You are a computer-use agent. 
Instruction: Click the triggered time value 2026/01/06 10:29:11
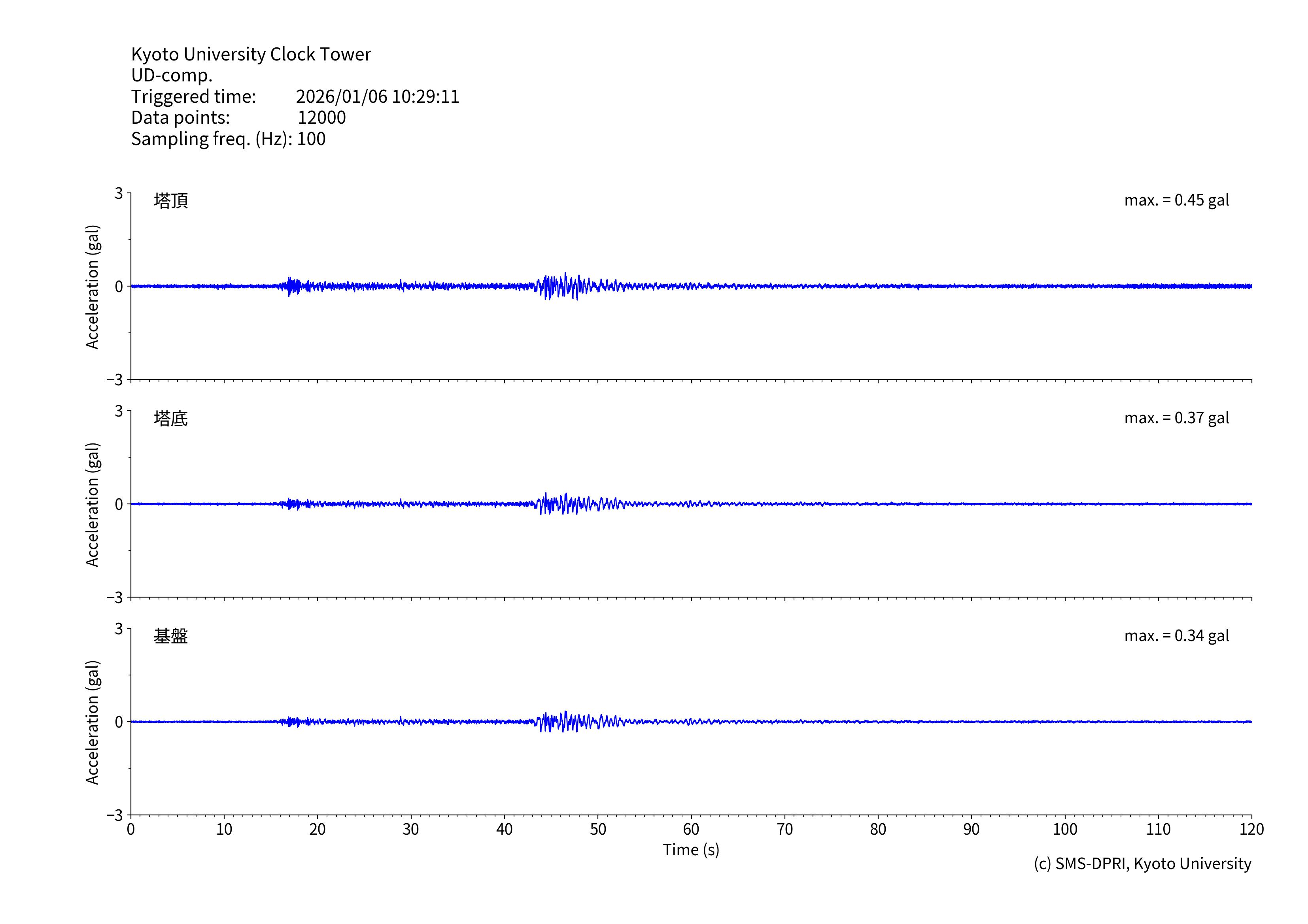tap(377, 96)
